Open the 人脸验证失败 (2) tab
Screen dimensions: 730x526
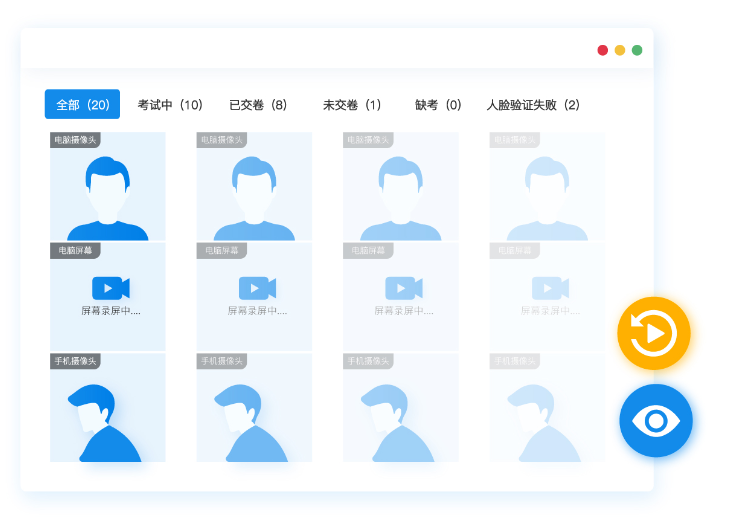533,104
